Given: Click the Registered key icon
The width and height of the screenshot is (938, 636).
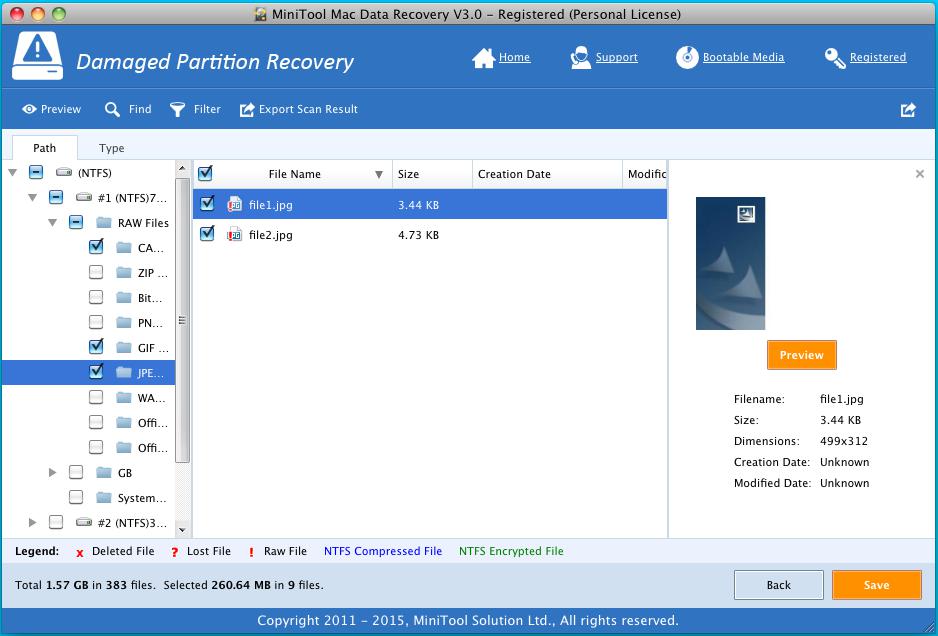Looking at the screenshot, I should coord(835,58).
